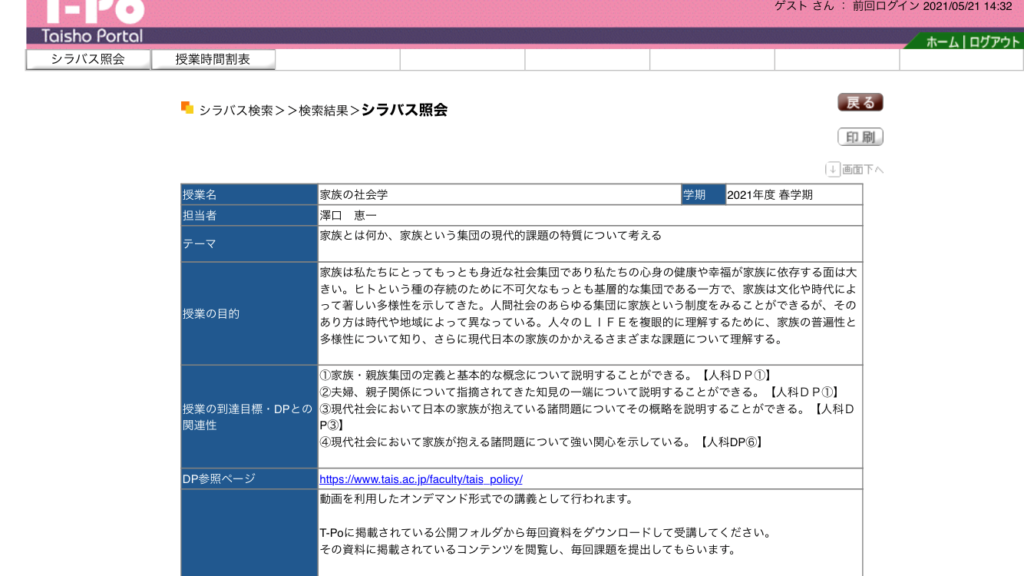The height and width of the screenshot is (576, 1024).
Task: Click the 2021年度 春学期 term cell
Action: click(770, 195)
